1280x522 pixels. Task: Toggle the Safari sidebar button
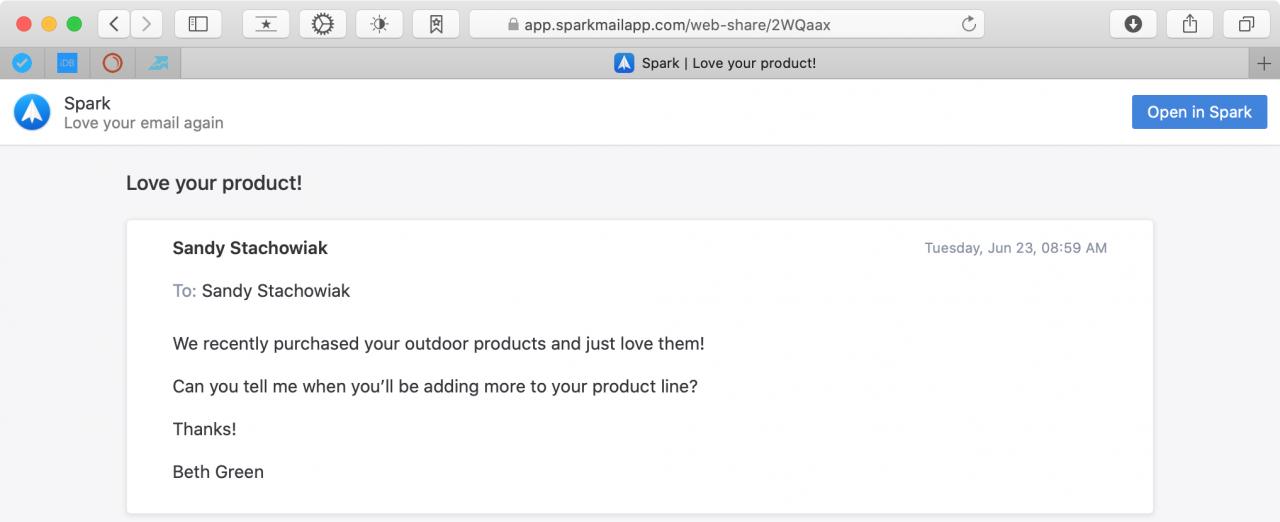(x=198, y=24)
